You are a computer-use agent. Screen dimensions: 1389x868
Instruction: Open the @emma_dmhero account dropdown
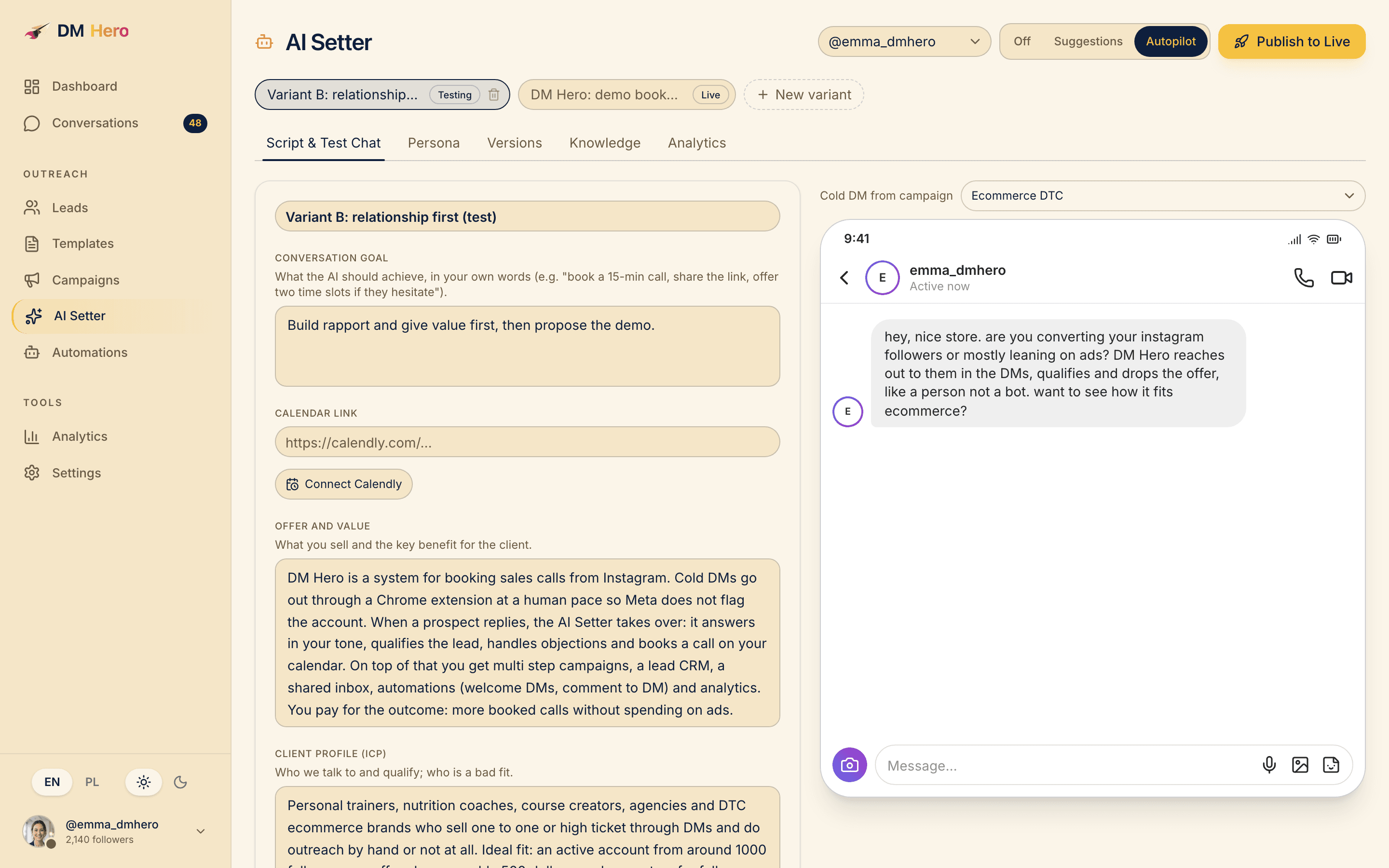pyautogui.click(x=904, y=41)
